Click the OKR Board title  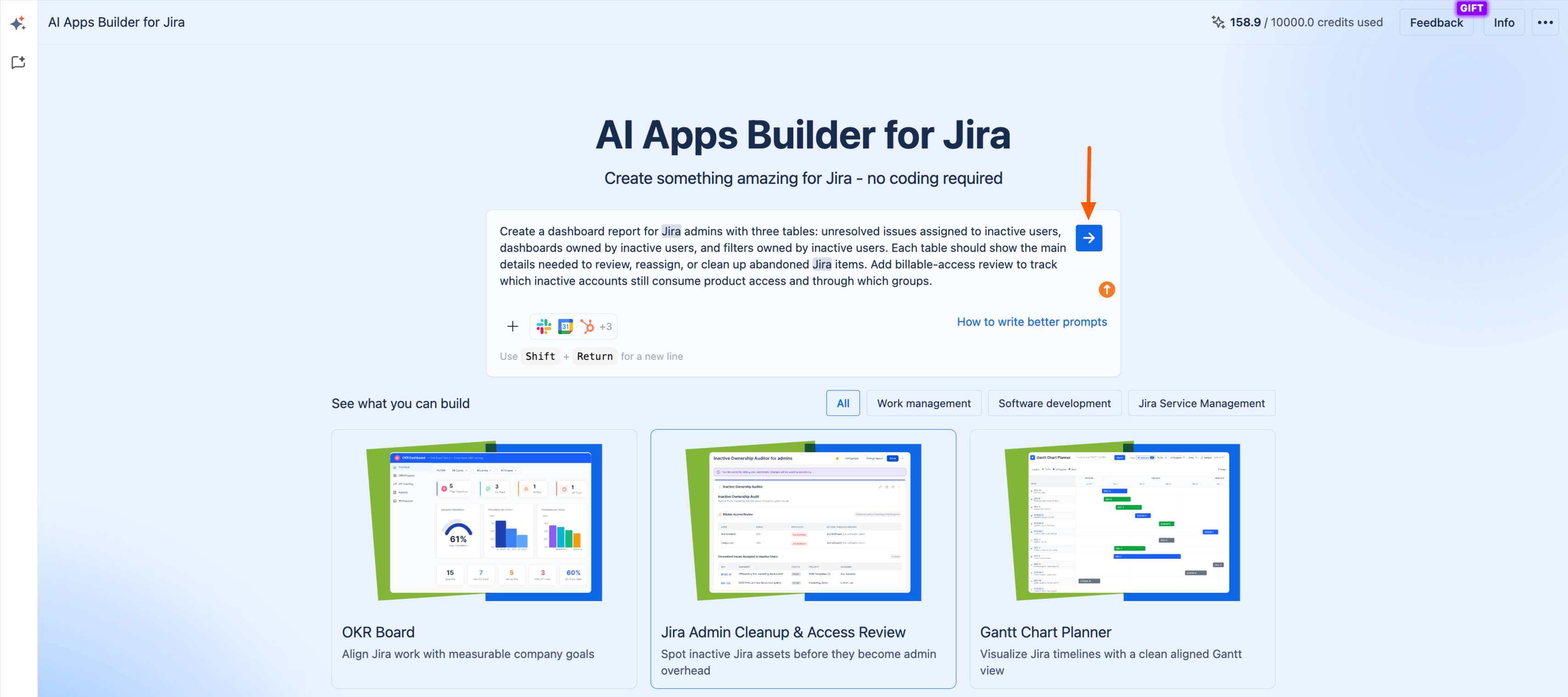tap(378, 633)
